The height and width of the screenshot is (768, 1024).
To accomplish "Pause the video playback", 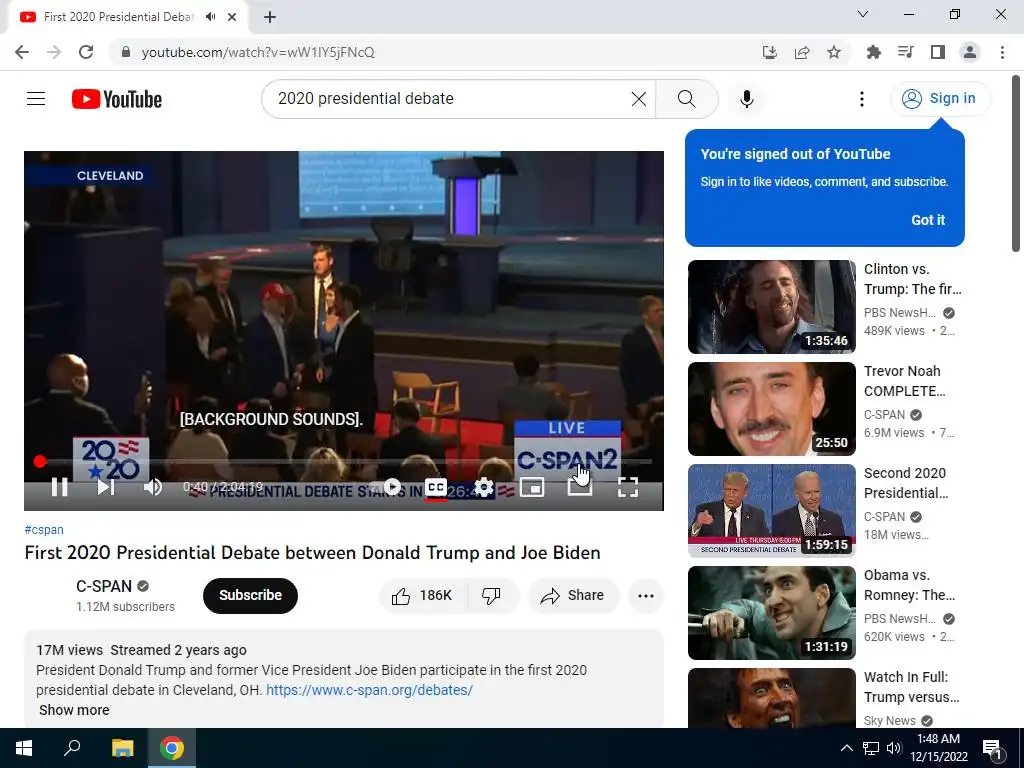I will pos(59,487).
